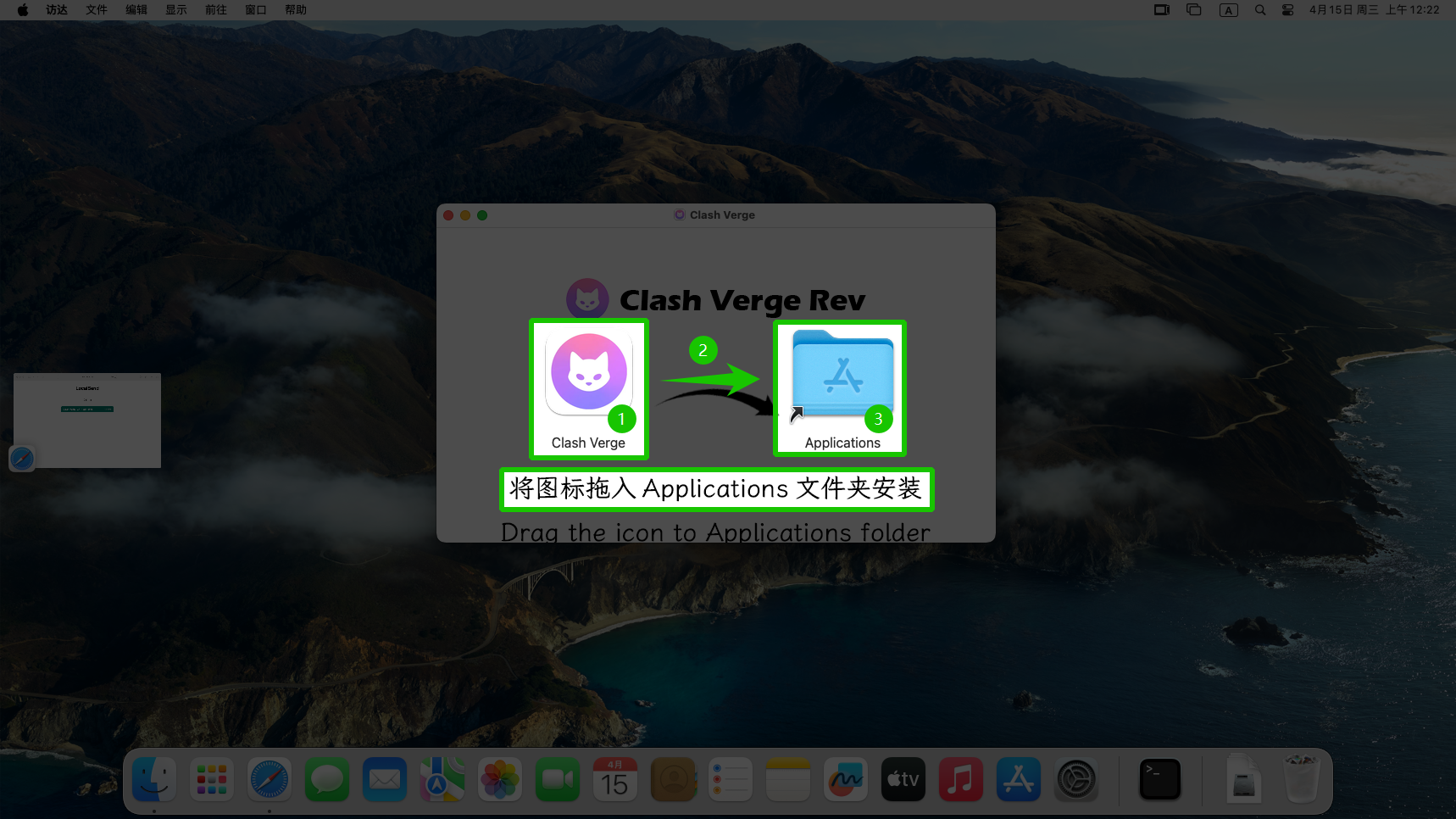Viewport: 1456px width, 819px height.
Task: Open the 访达 menu
Action: point(57,10)
